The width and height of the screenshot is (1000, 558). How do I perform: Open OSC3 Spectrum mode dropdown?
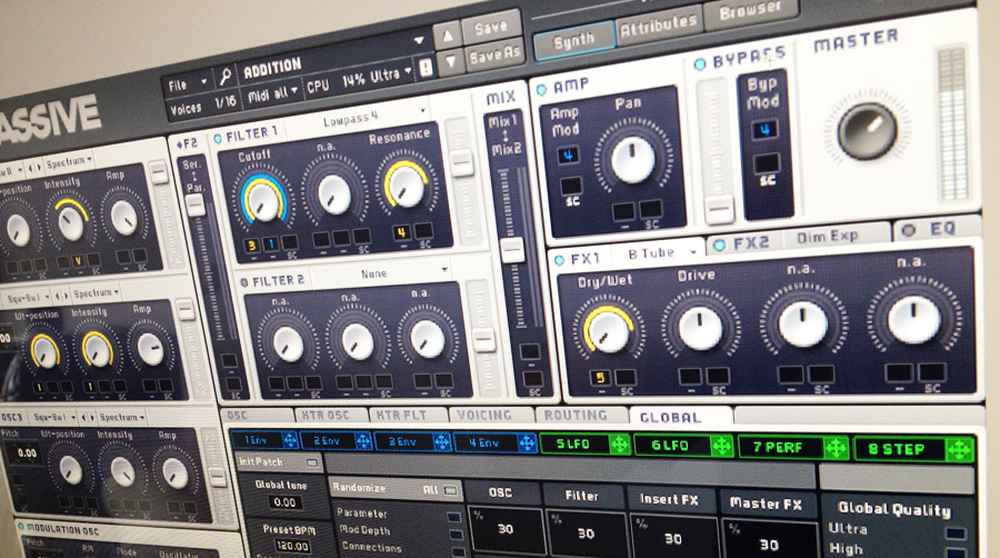pyautogui.click(x=121, y=417)
